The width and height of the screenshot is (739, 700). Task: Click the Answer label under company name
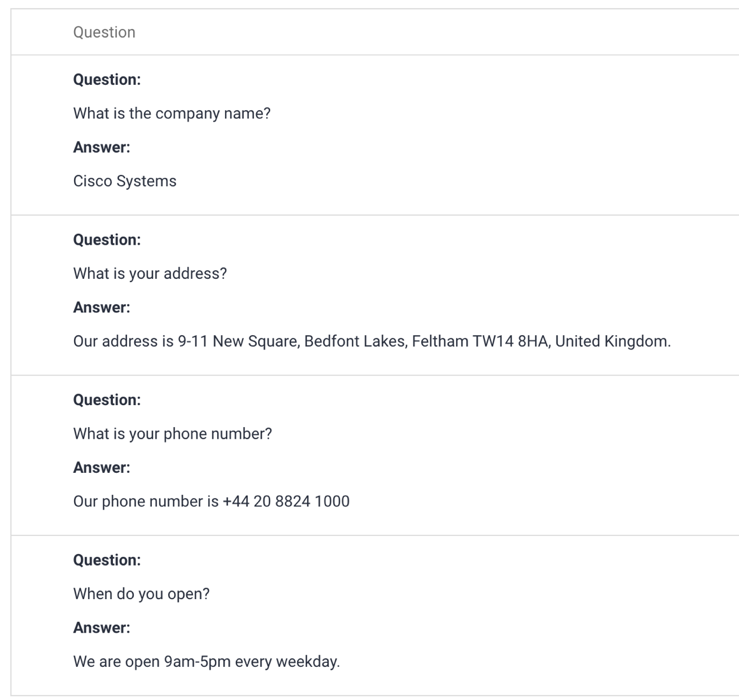(x=102, y=147)
